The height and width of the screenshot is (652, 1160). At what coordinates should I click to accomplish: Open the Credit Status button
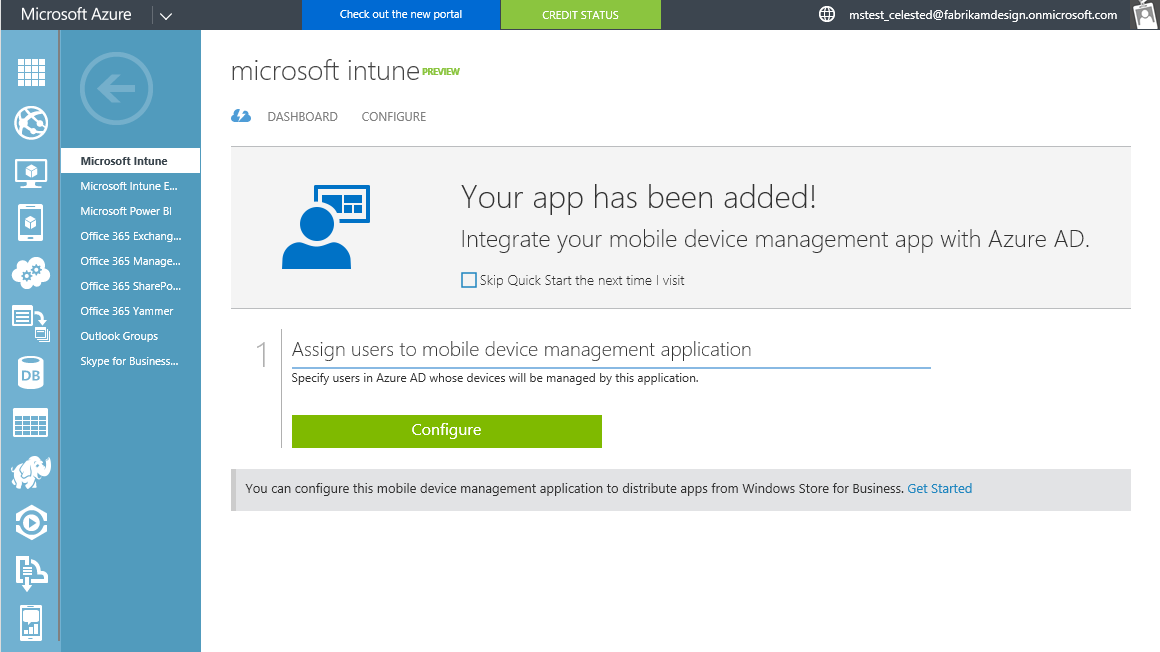click(x=581, y=15)
